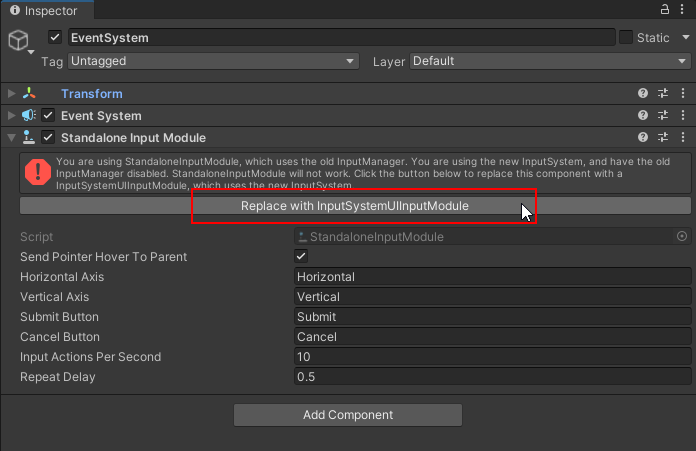The width and height of the screenshot is (696, 451).
Task: Open the GameObject icon picker cube
Action: point(19,40)
